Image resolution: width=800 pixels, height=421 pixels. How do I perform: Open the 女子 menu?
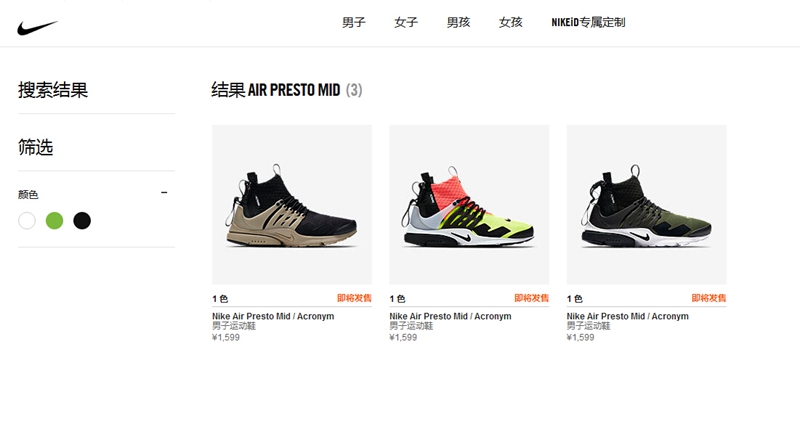(x=406, y=22)
